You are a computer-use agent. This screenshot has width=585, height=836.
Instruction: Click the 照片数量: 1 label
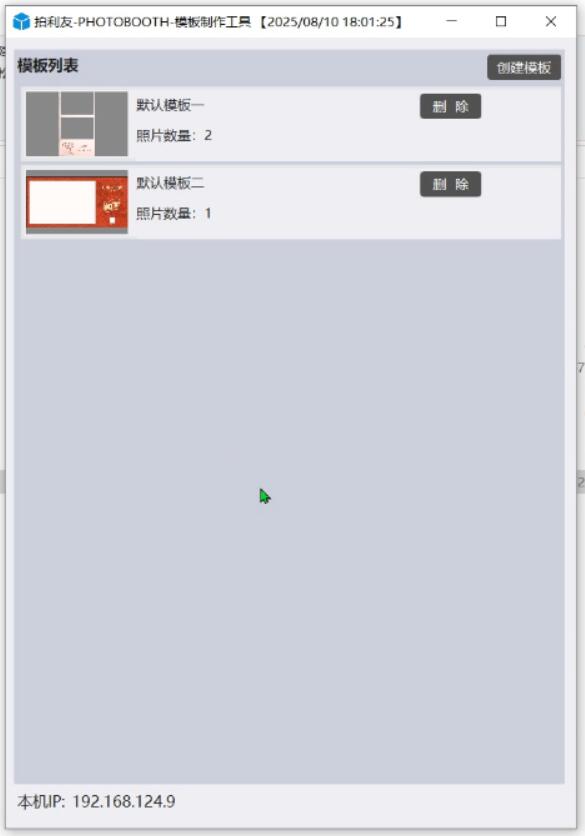point(174,214)
